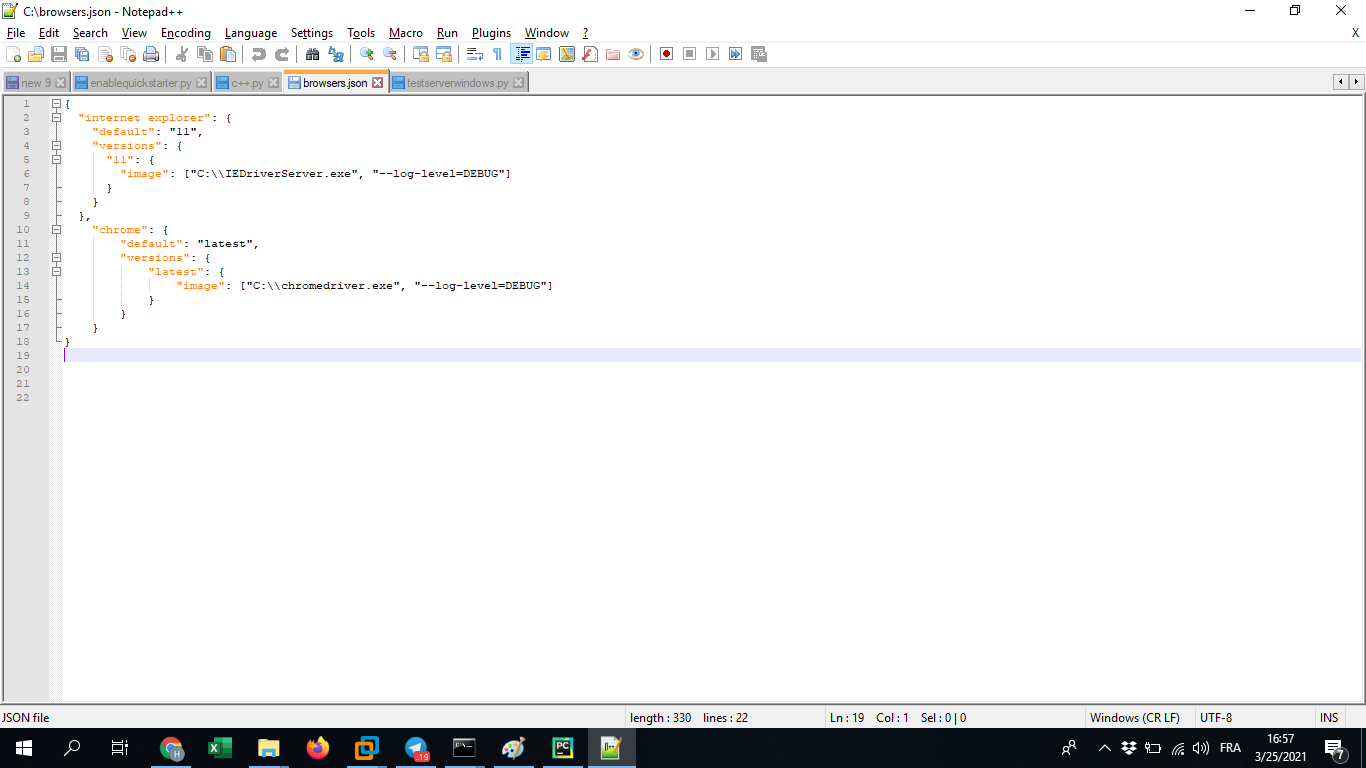The height and width of the screenshot is (768, 1366).
Task: Collapse the "latest" block fold marker
Action: 57,272
